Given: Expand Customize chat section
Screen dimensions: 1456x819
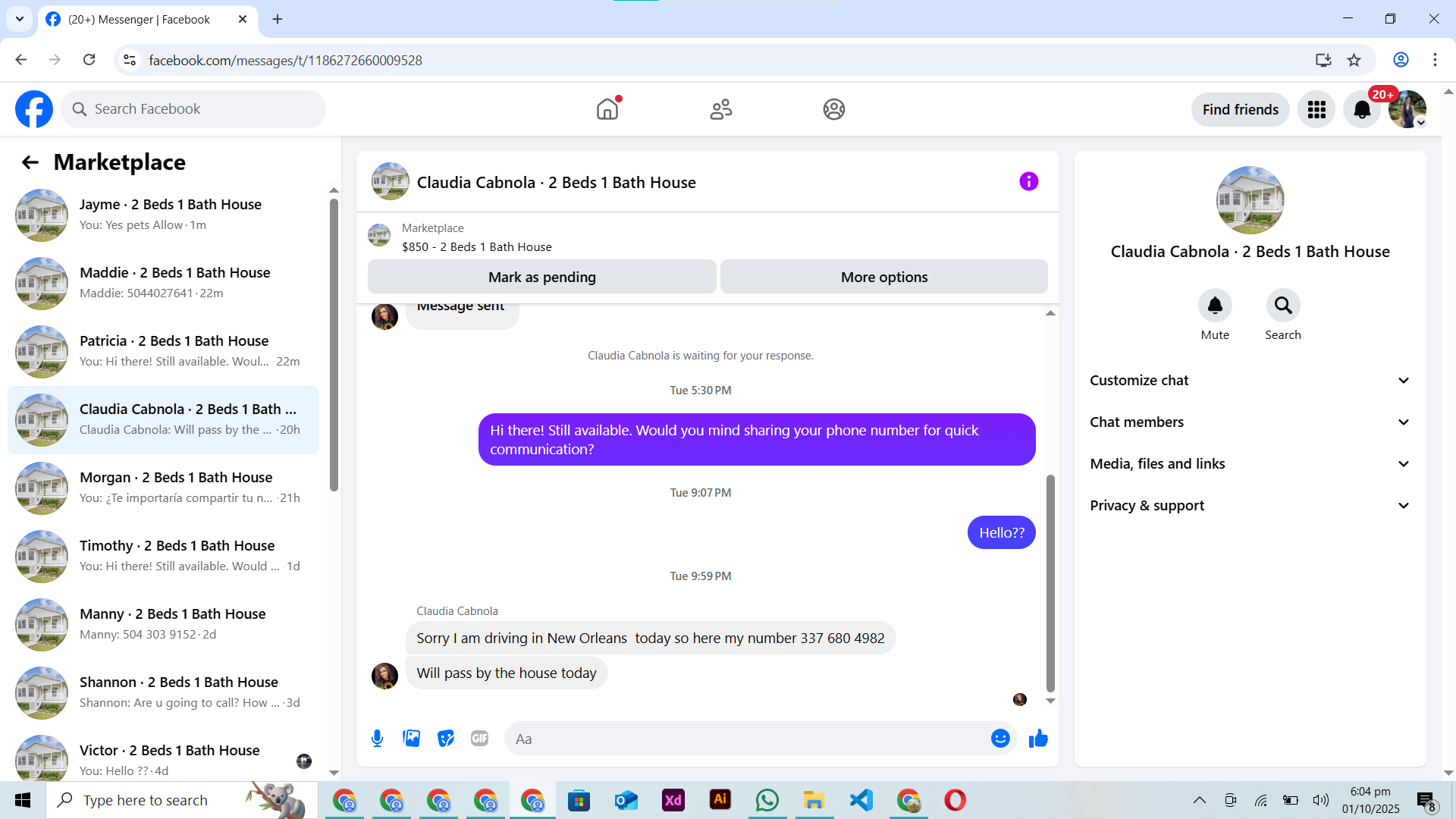Looking at the screenshot, I should tap(1250, 381).
